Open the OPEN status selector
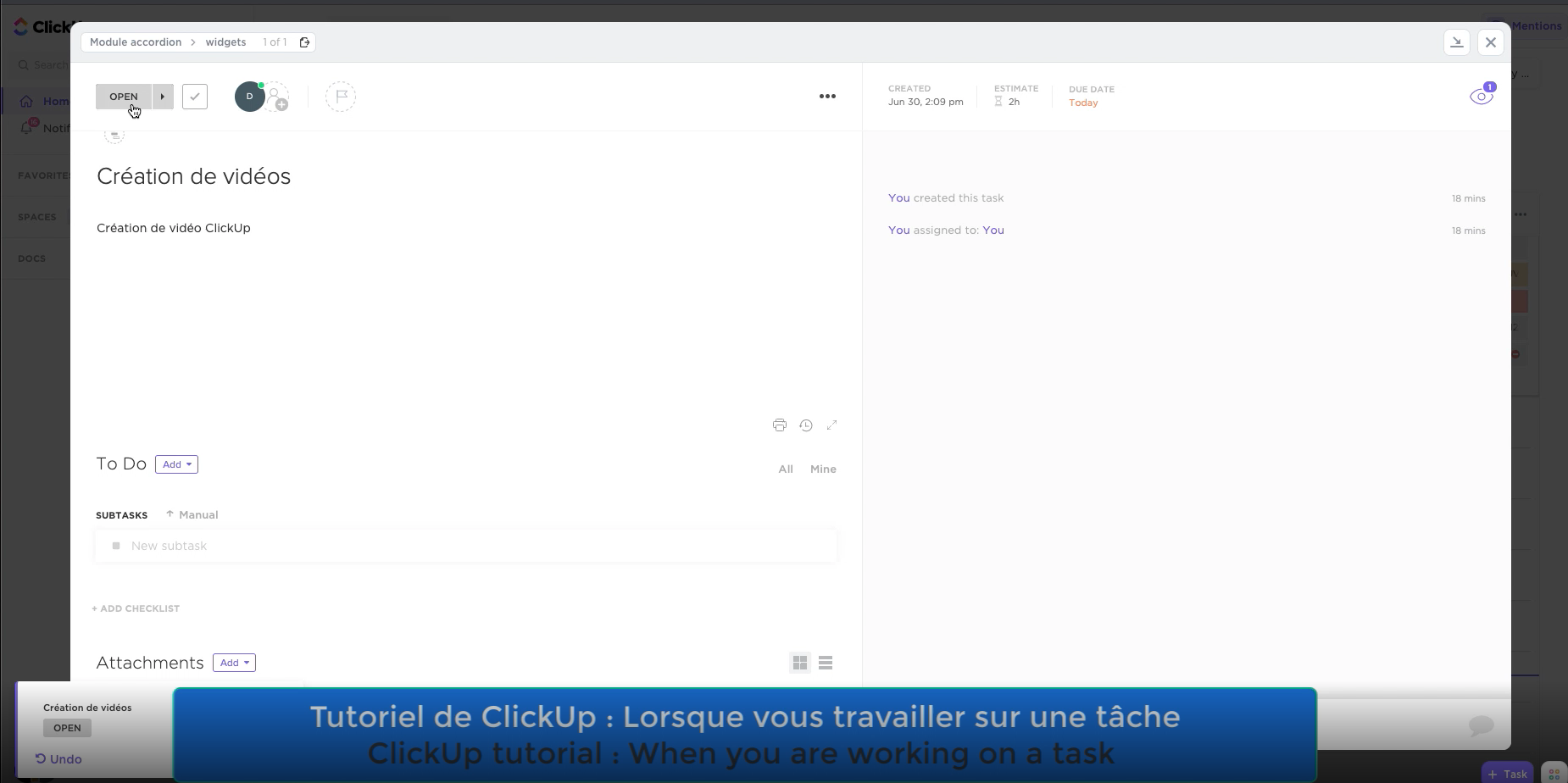The width and height of the screenshot is (1568, 783). [x=124, y=97]
